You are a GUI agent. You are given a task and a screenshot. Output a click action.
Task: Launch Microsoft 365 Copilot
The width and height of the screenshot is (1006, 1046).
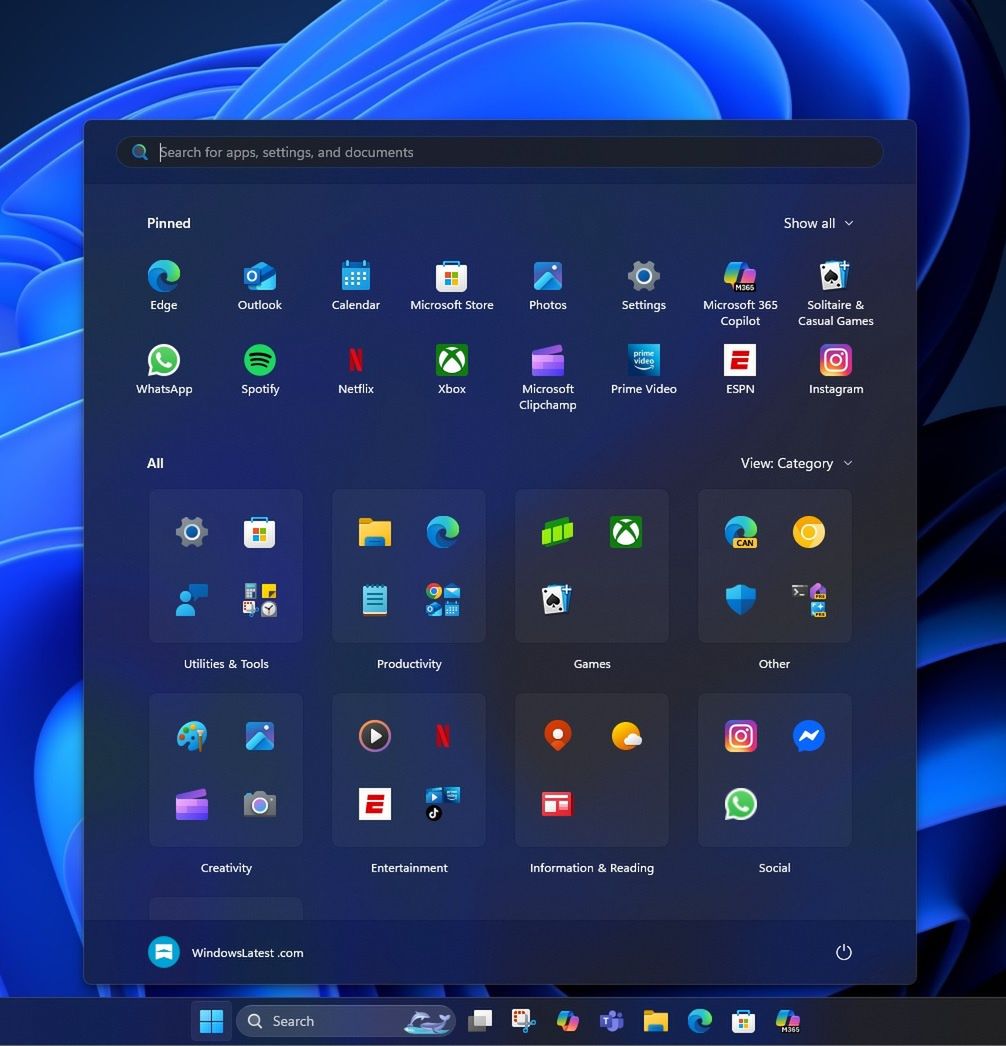[739, 276]
